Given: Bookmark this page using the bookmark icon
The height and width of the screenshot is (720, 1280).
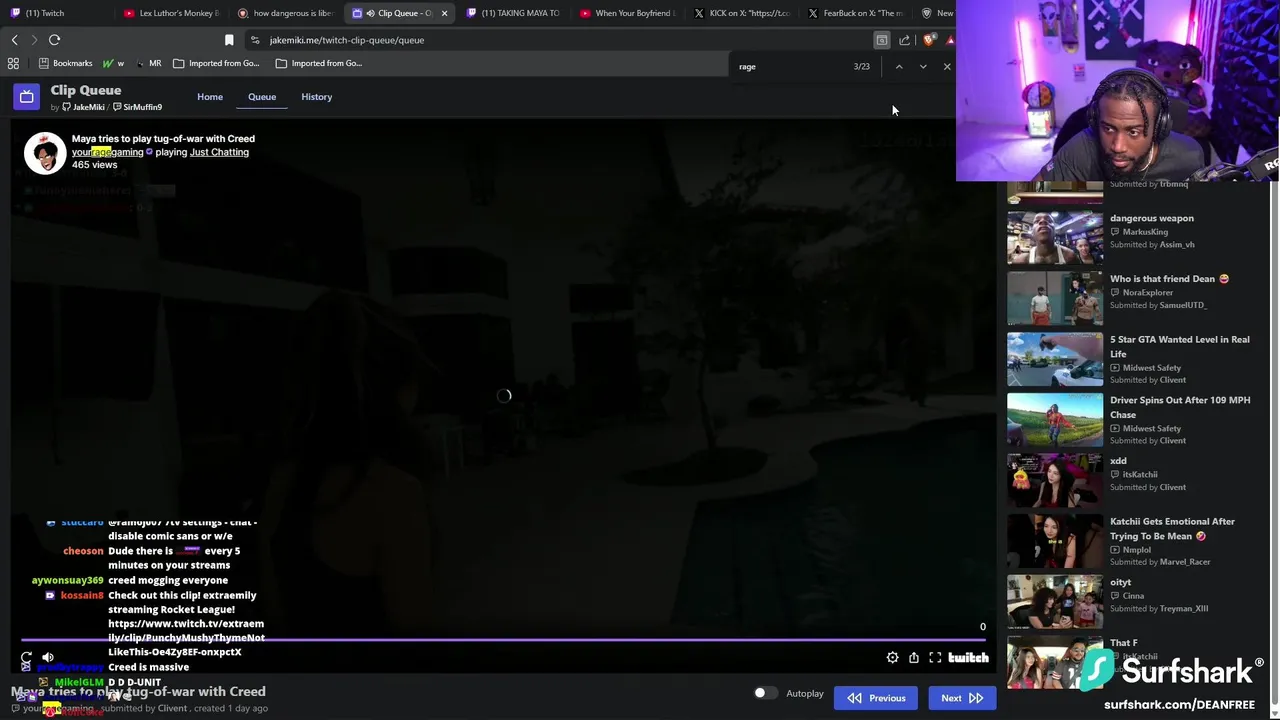Looking at the screenshot, I should 229,40.
